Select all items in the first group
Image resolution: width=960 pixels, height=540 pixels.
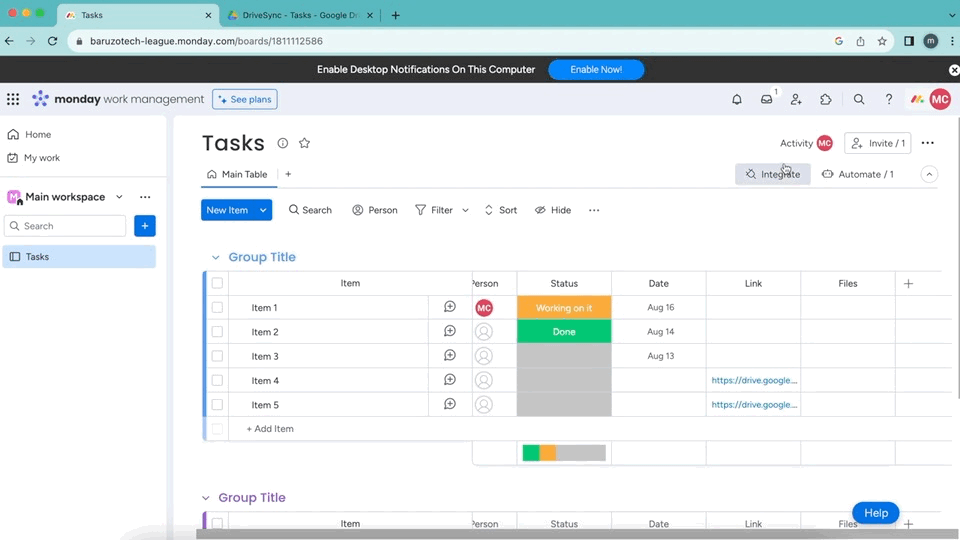click(x=217, y=283)
